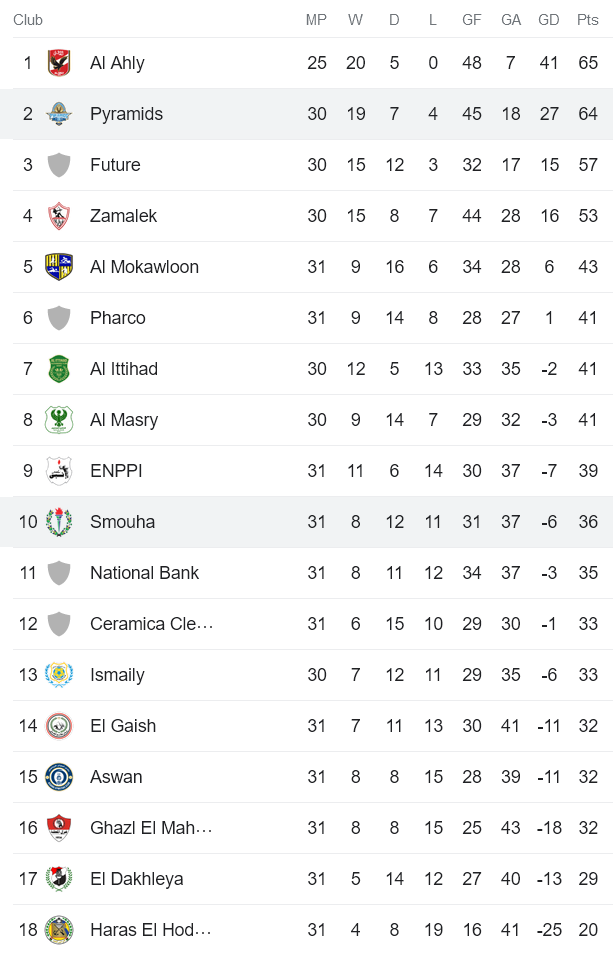The width and height of the screenshot is (613, 956).
Task: Click the Haras El Hodood crest
Action: click(59, 930)
